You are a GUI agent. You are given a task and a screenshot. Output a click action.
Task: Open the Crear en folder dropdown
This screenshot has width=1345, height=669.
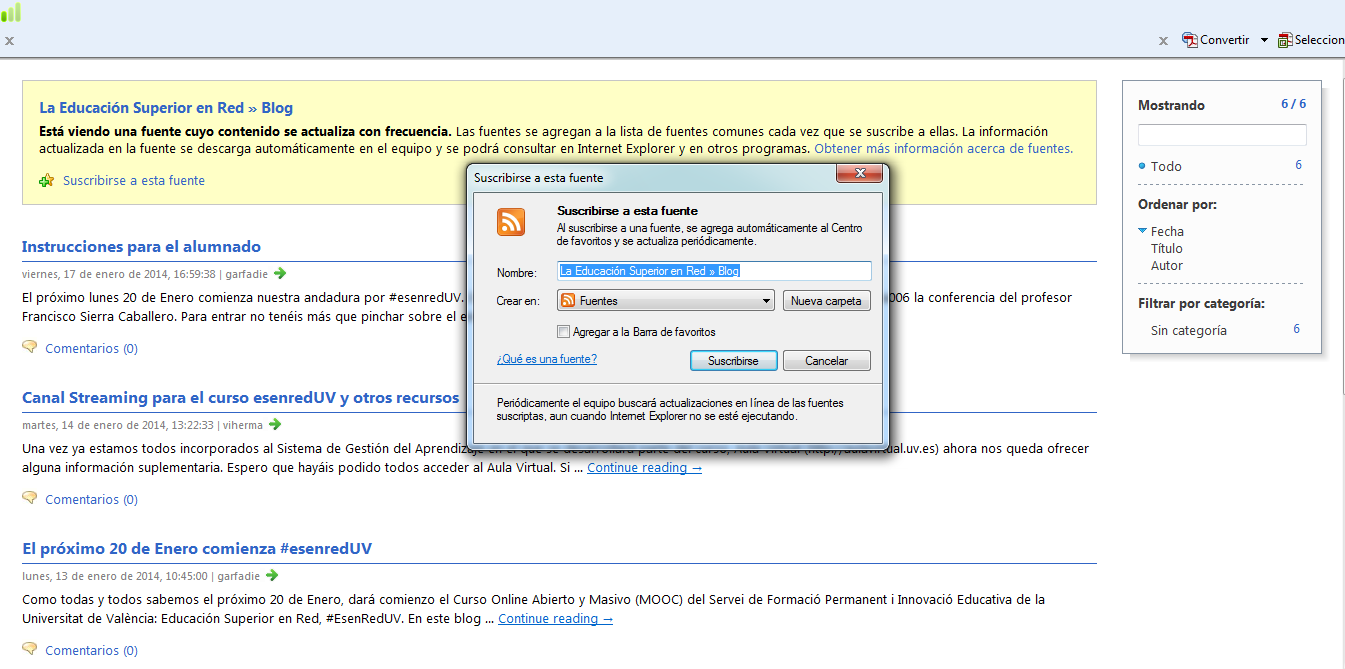(764, 300)
